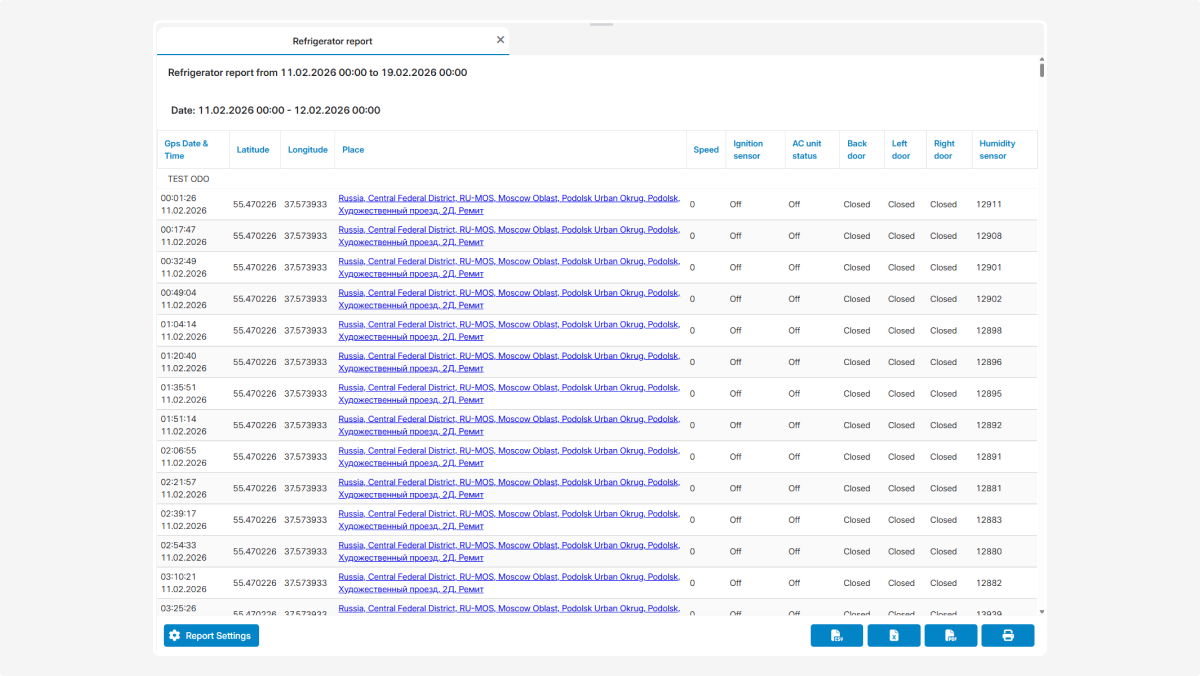Click the vertical scrollbar thumb

coord(1041,68)
